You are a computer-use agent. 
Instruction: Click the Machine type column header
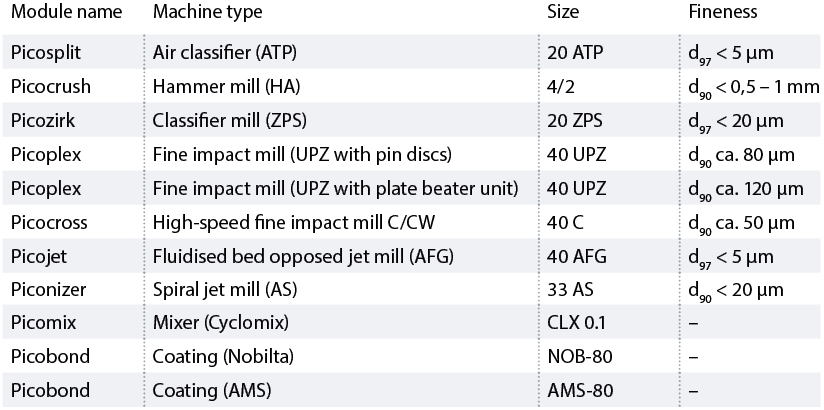[x=207, y=13]
